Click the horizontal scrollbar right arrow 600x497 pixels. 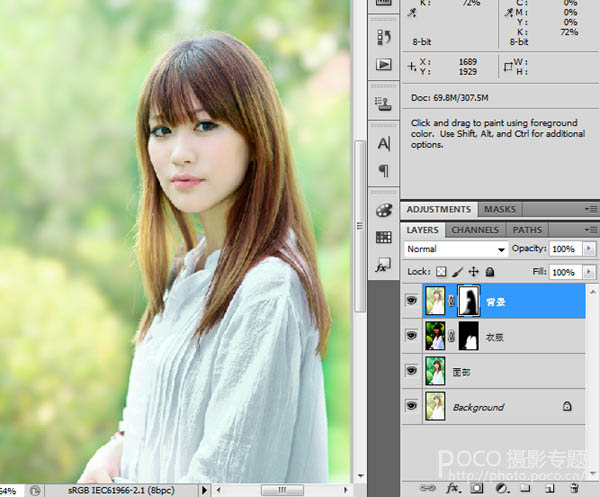346,490
